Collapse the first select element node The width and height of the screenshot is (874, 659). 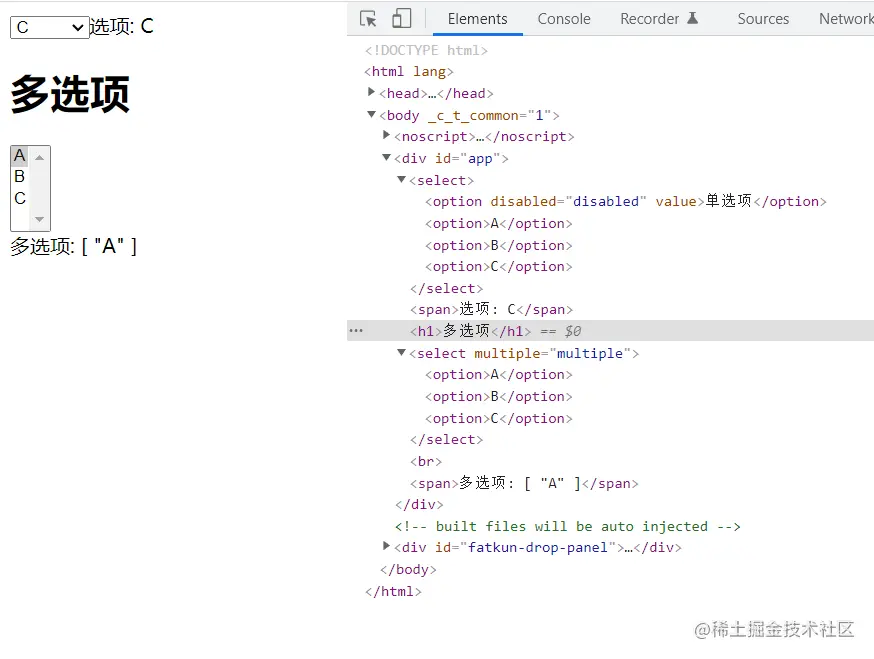[x=401, y=180]
